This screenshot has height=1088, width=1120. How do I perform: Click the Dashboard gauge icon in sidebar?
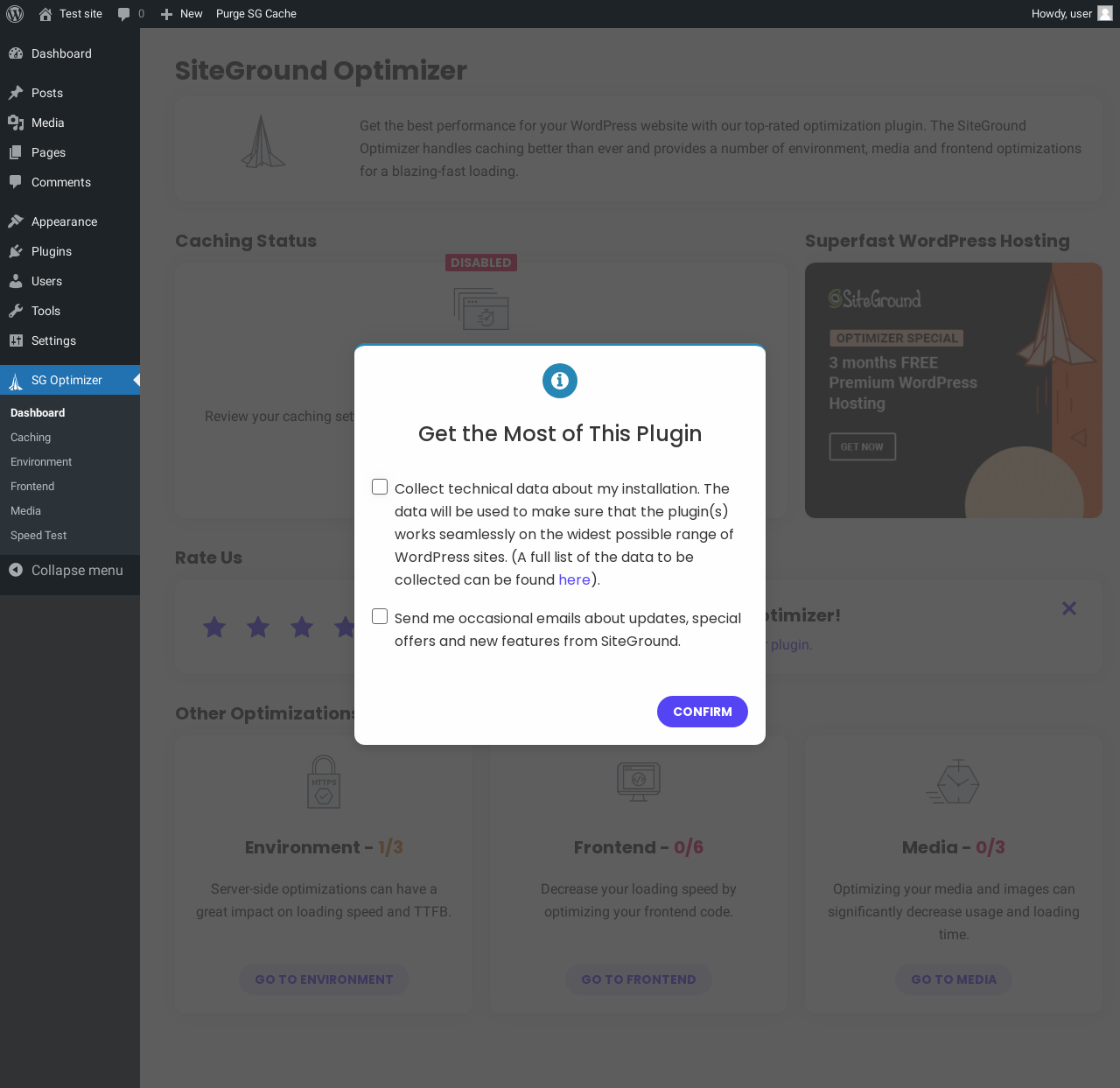(16, 53)
